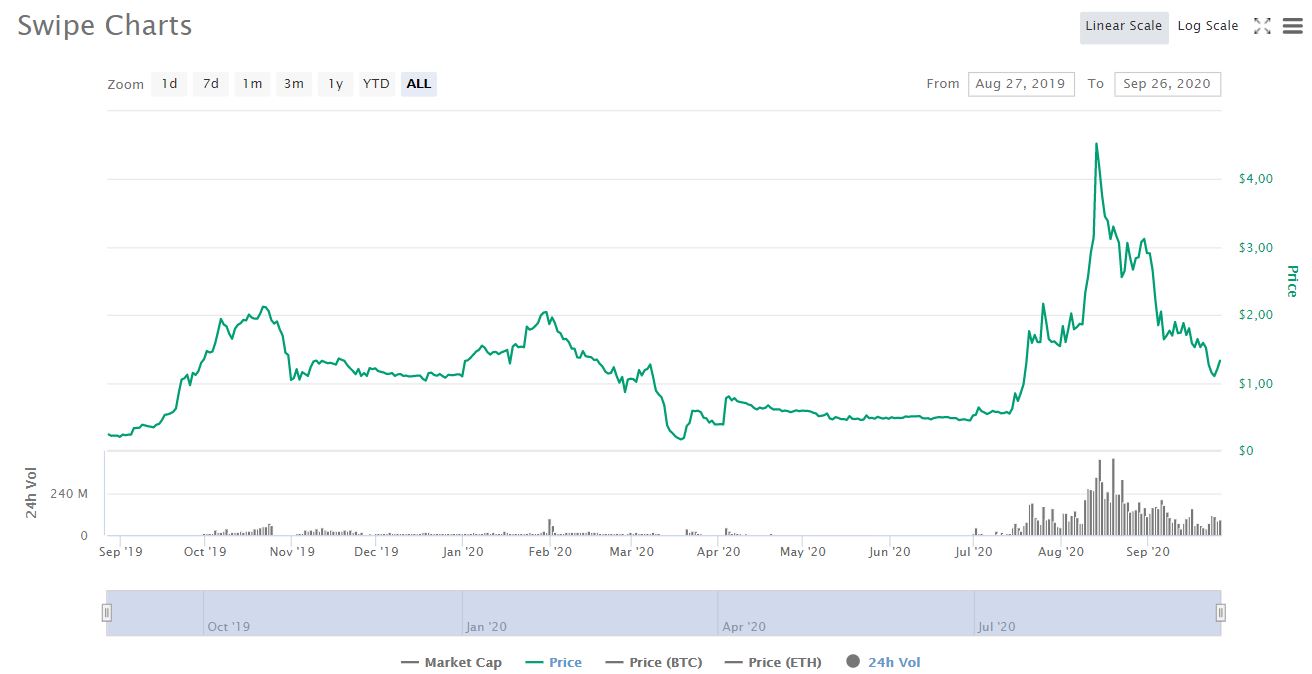Viewport: 1312px width, 674px height.
Task: Open the chart hamburger menu icon
Action: [1292, 27]
